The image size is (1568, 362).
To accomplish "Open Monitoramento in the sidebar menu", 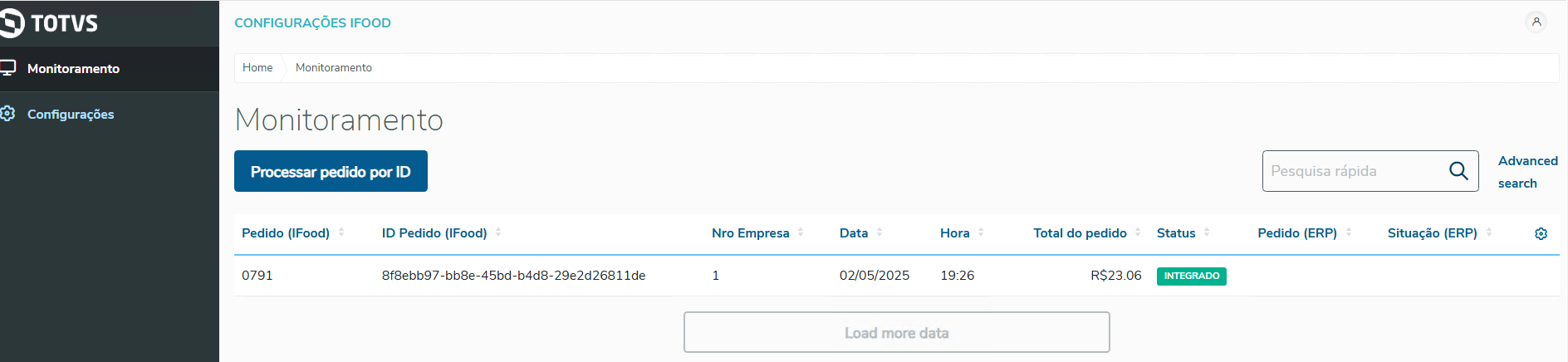I will coord(73,69).
